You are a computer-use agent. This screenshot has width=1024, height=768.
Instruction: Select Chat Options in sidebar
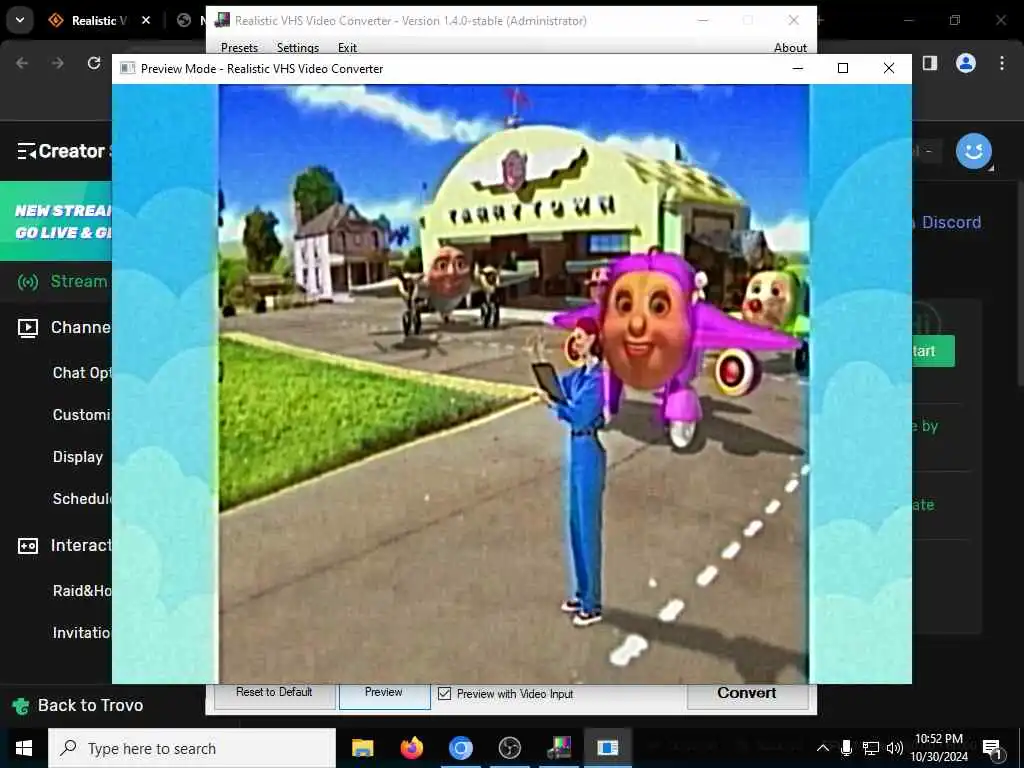(x=82, y=373)
